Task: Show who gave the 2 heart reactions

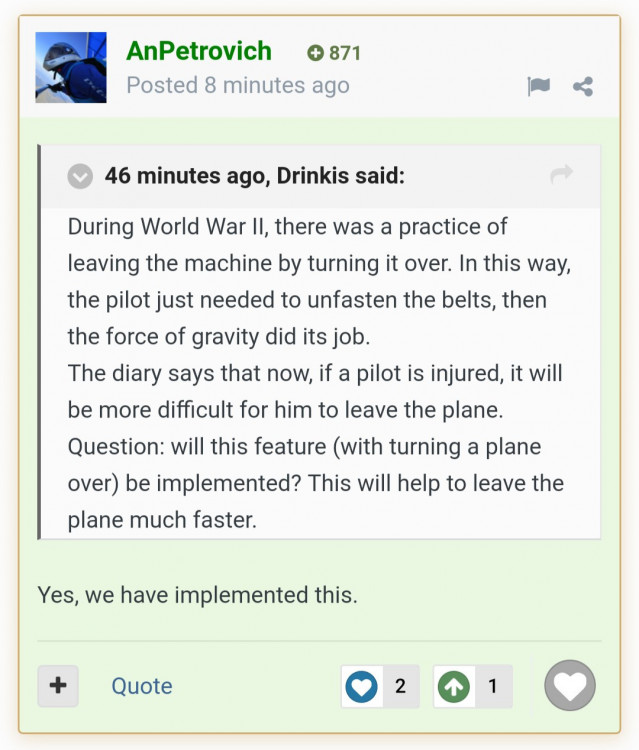Action: click(x=400, y=686)
